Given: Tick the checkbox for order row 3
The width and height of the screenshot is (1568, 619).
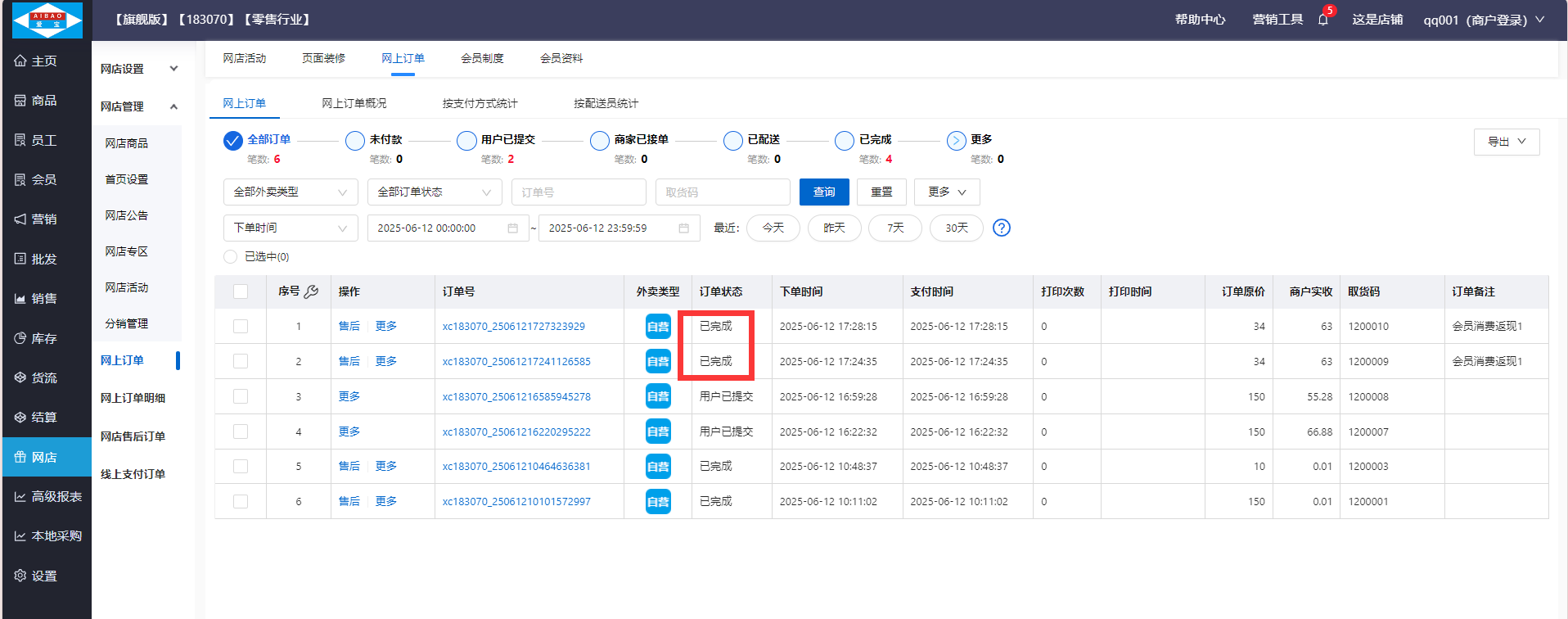Looking at the screenshot, I should (x=241, y=396).
